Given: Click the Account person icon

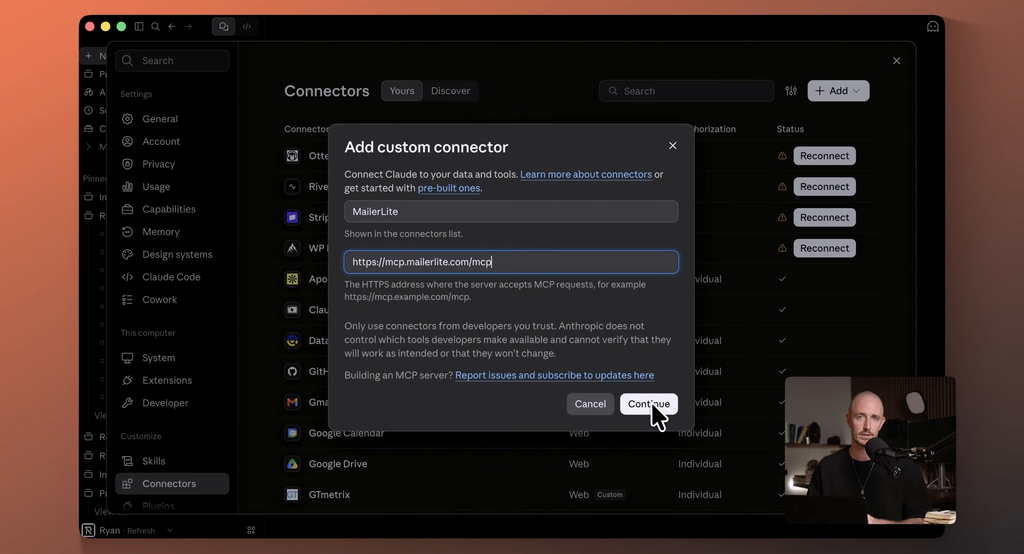Looking at the screenshot, I should pos(127,141).
